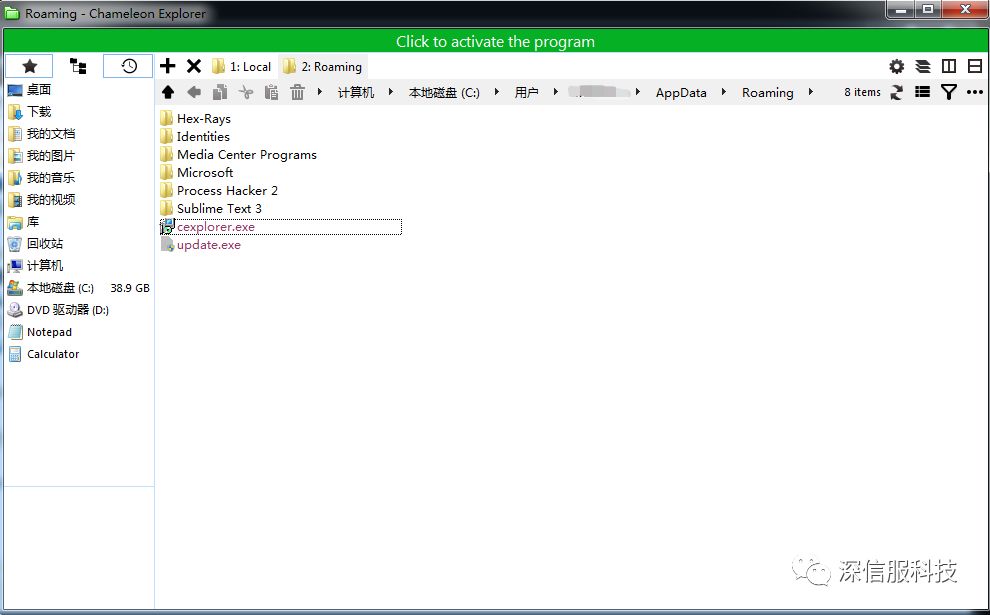Image resolution: width=990 pixels, height=615 pixels.
Task: Expand the arrow after 计算机 breadcrumb
Action: coord(391,92)
